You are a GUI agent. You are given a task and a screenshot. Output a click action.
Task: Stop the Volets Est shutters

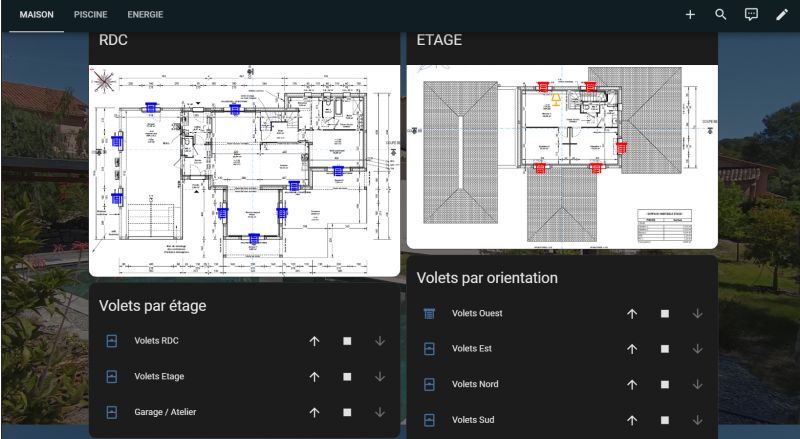665,349
